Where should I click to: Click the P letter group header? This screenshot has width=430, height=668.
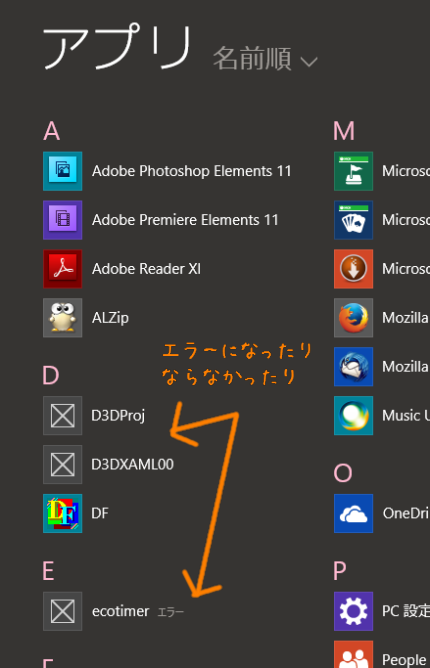click(x=340, y=571)
